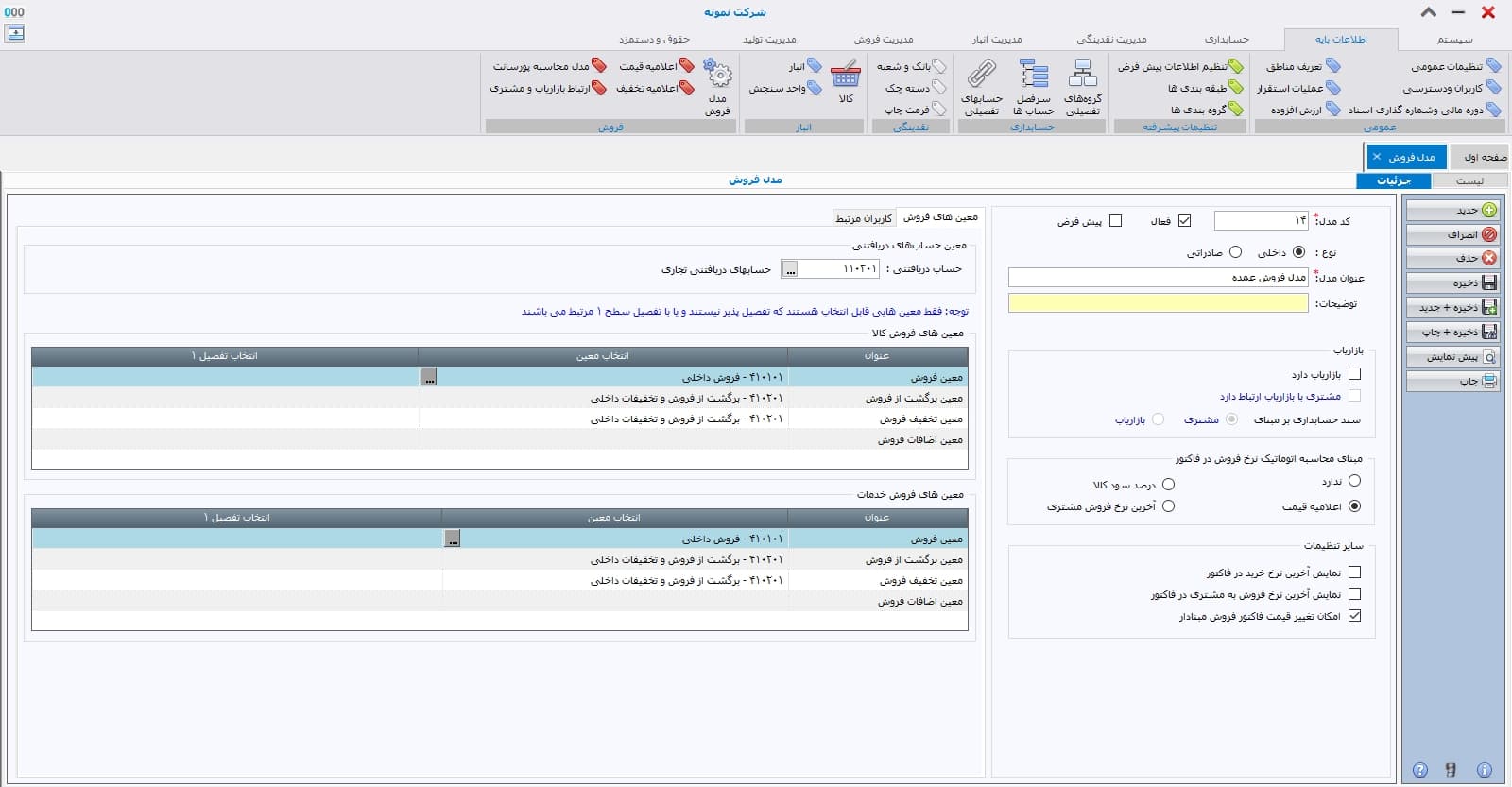The image size is (1512, 787).
Task: Open account picker in معین های فروش کالا row
Action: point(429,377)
